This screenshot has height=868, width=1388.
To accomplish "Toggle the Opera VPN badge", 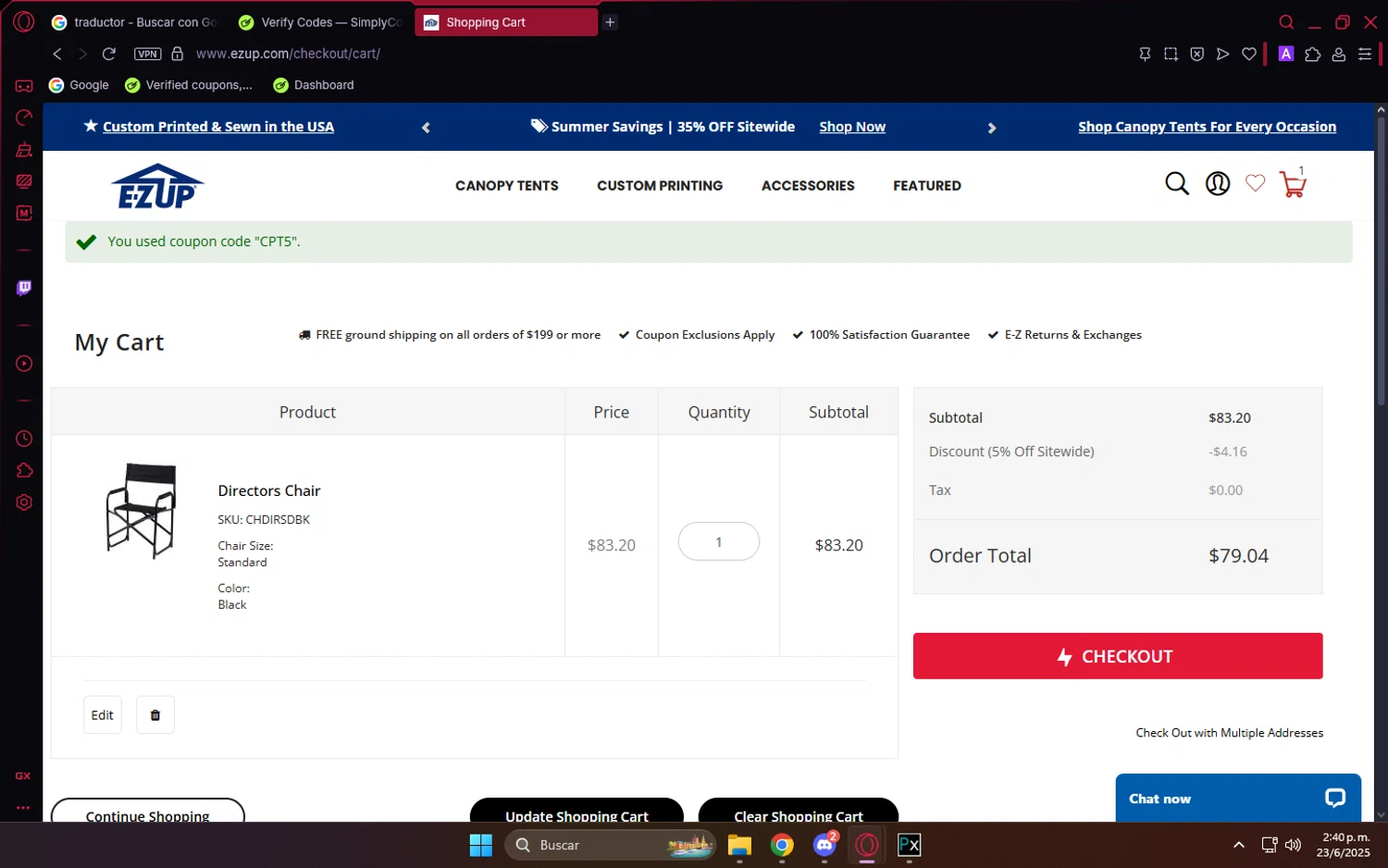I will pos(148,54).
